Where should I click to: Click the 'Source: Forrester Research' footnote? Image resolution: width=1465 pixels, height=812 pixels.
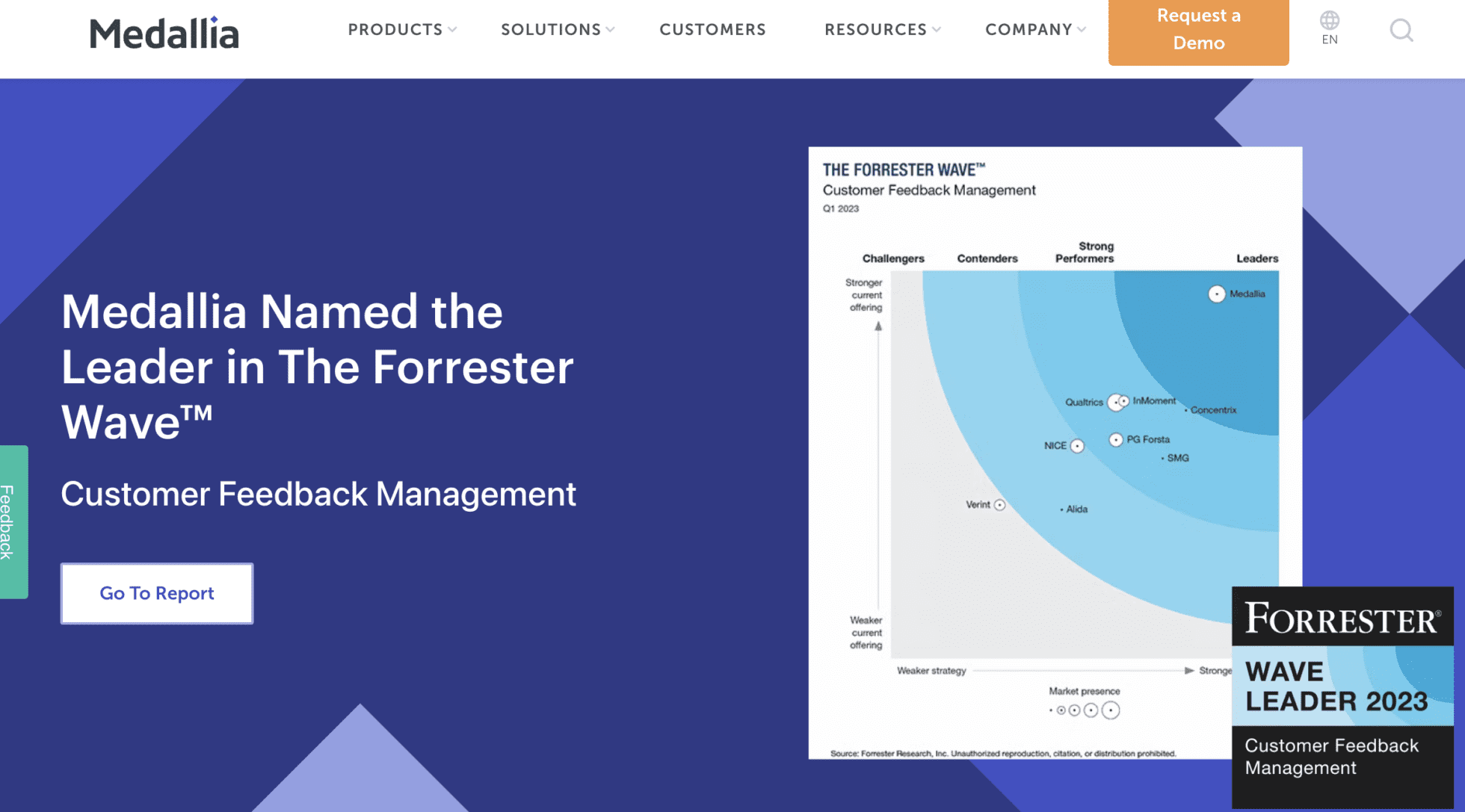(1003, 753)
